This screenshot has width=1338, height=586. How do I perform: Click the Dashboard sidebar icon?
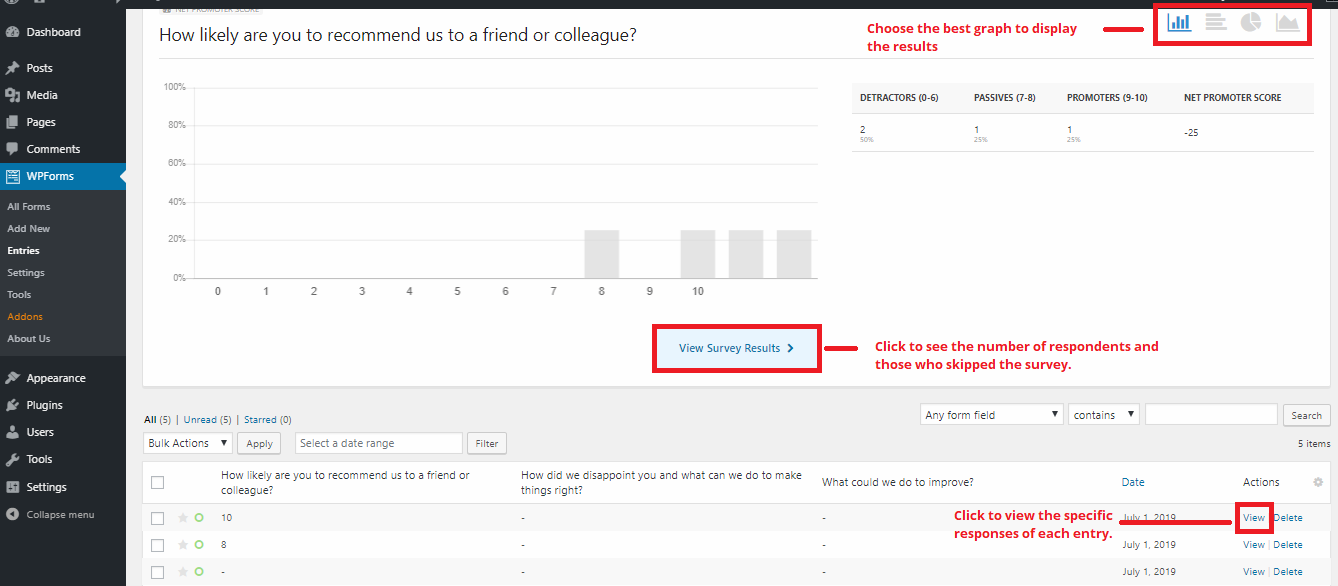click(x=12, y=32)
